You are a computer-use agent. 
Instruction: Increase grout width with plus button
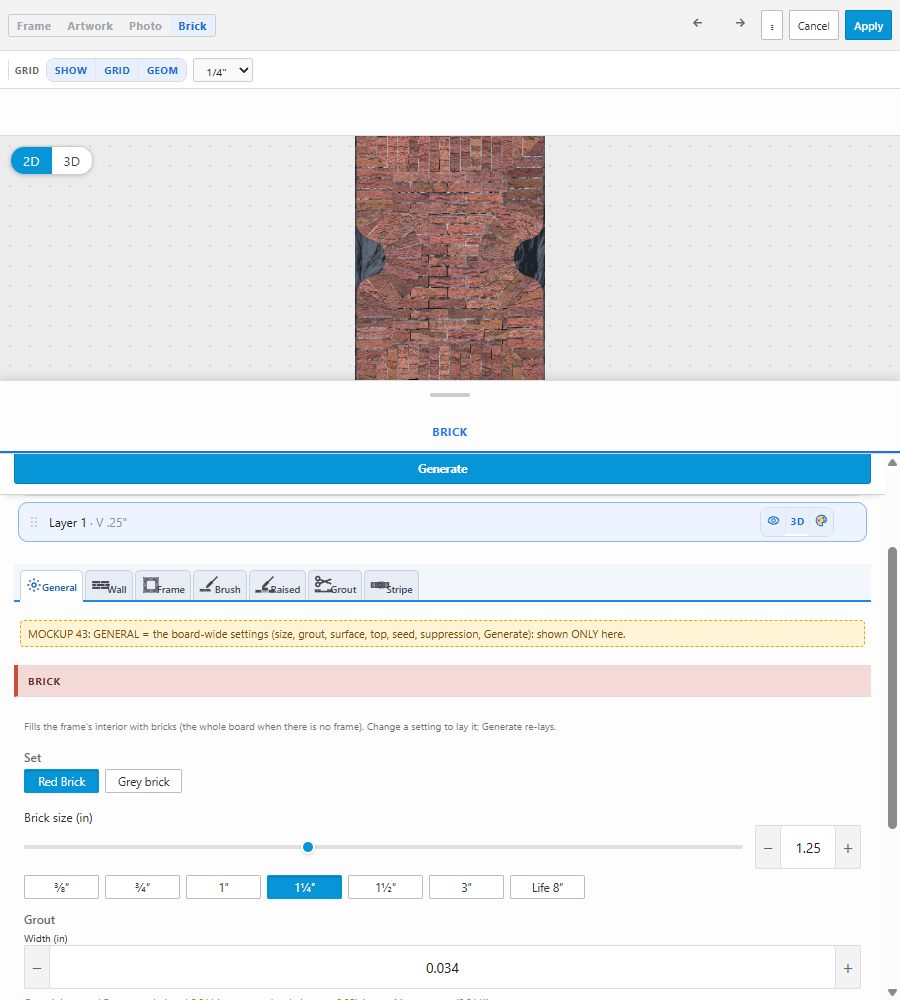tap(848, 967)
